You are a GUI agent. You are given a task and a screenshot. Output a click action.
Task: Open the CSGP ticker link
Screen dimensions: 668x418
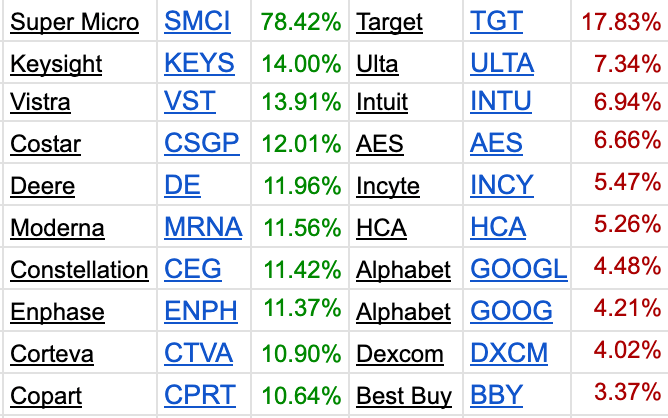(202, 143)
